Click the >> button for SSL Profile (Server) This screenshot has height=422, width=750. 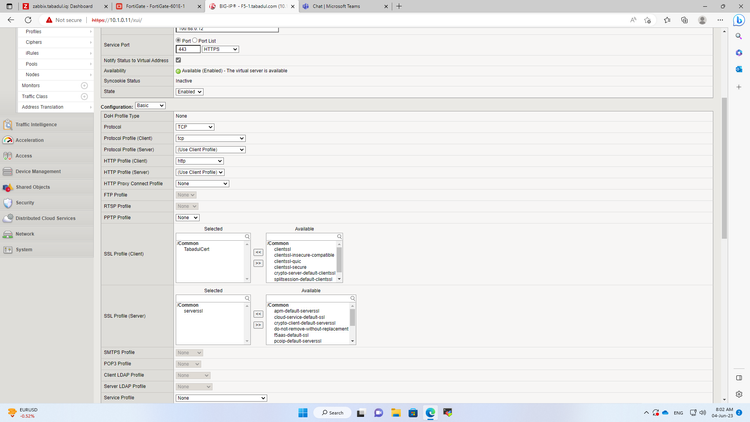tap(258, 325)
